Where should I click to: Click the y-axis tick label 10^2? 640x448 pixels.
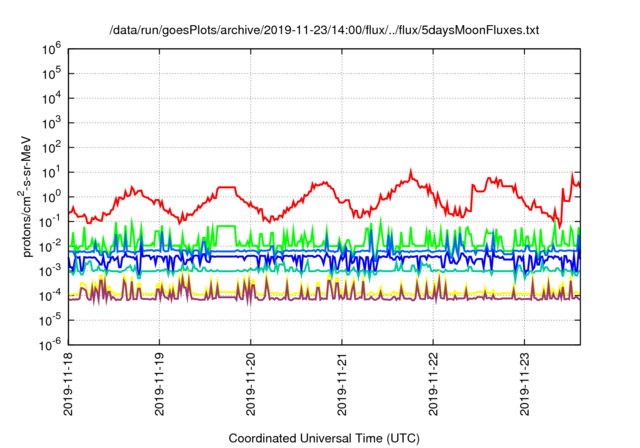(x=52, y=148)
